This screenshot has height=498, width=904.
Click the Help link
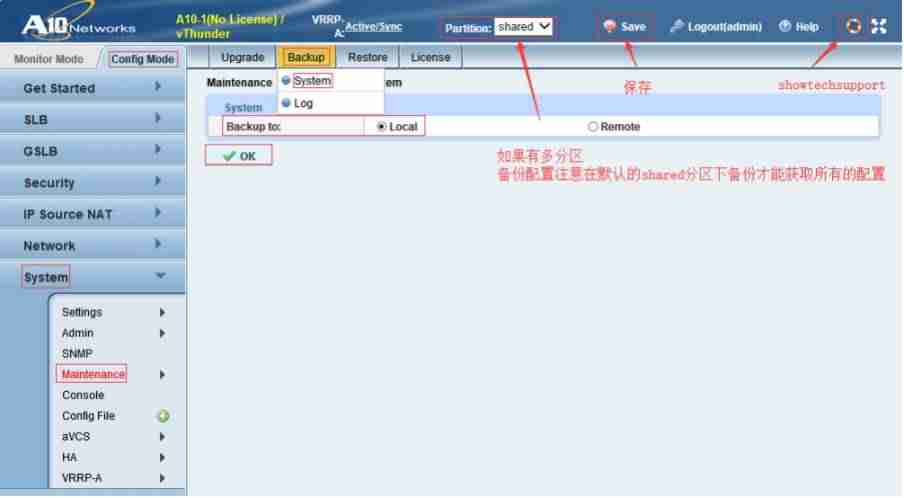click(x=807, y=27)
